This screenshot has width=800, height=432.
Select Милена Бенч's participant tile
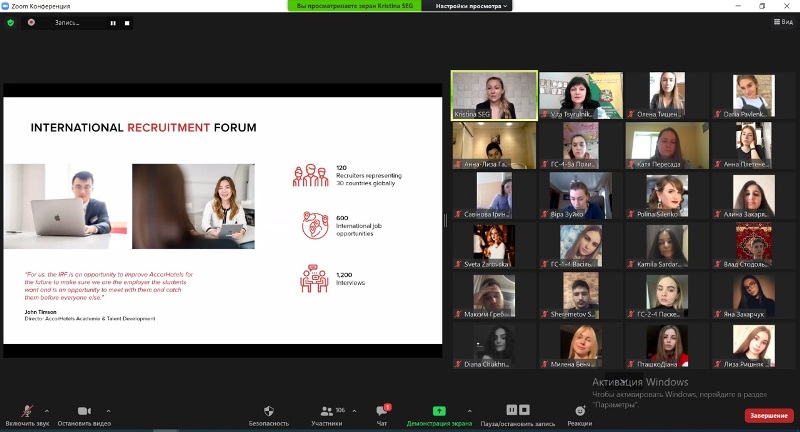coord(581,345)
